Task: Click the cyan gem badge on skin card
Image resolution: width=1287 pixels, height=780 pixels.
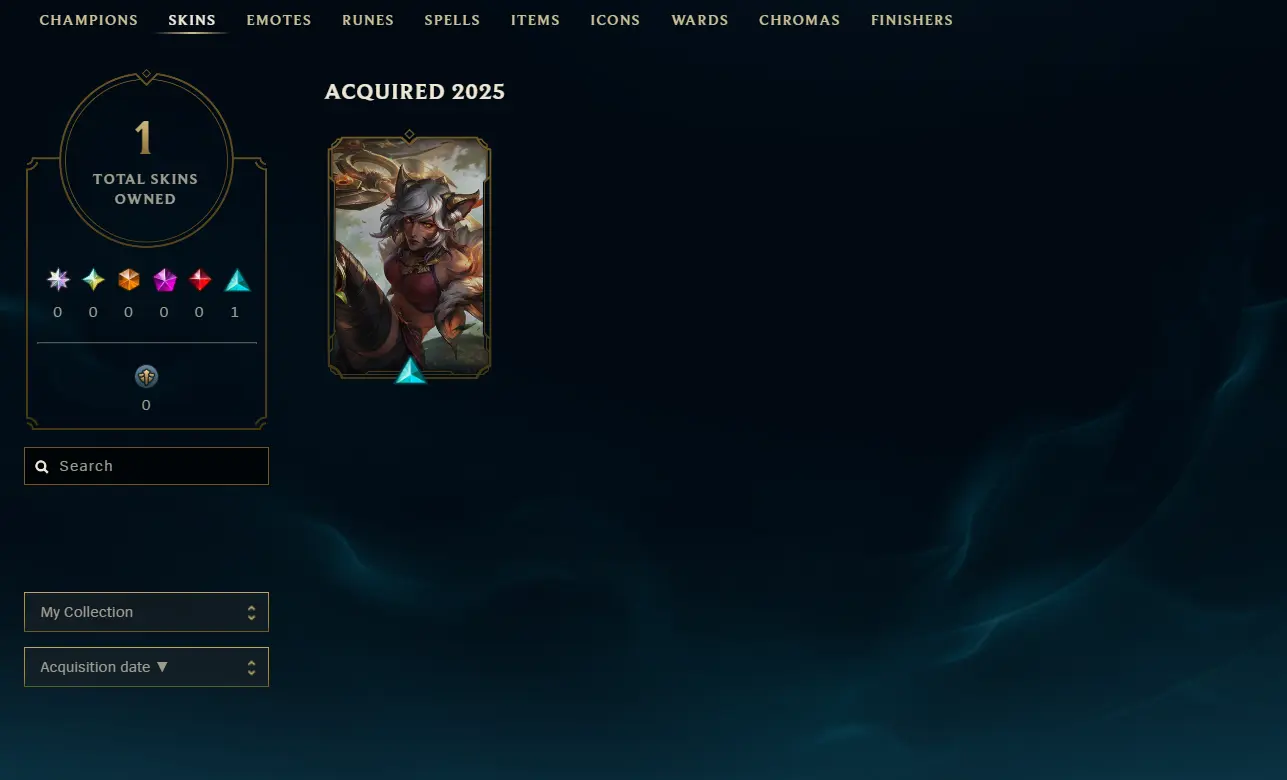Action: pyautogui.click(x=410, y=371)
